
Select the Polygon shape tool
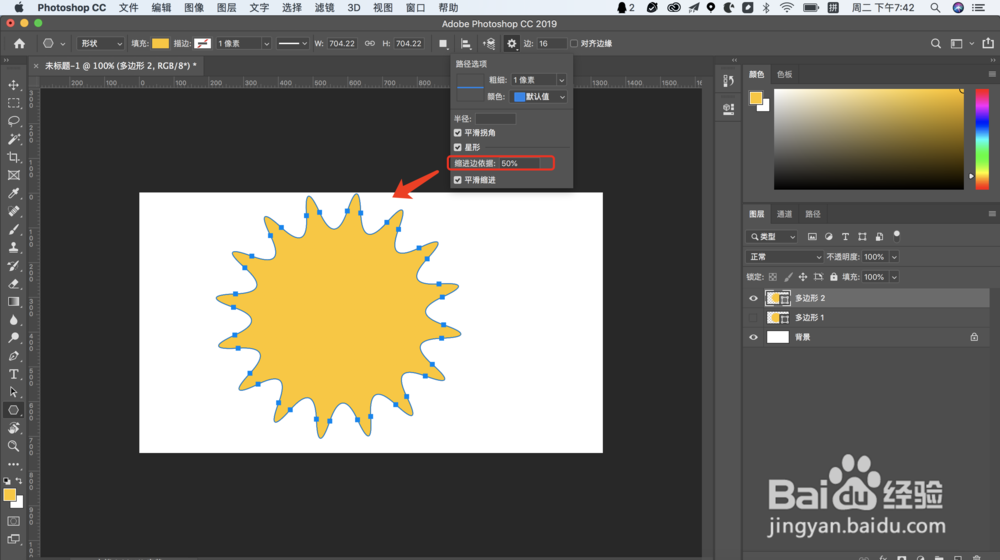coord(13,410)
